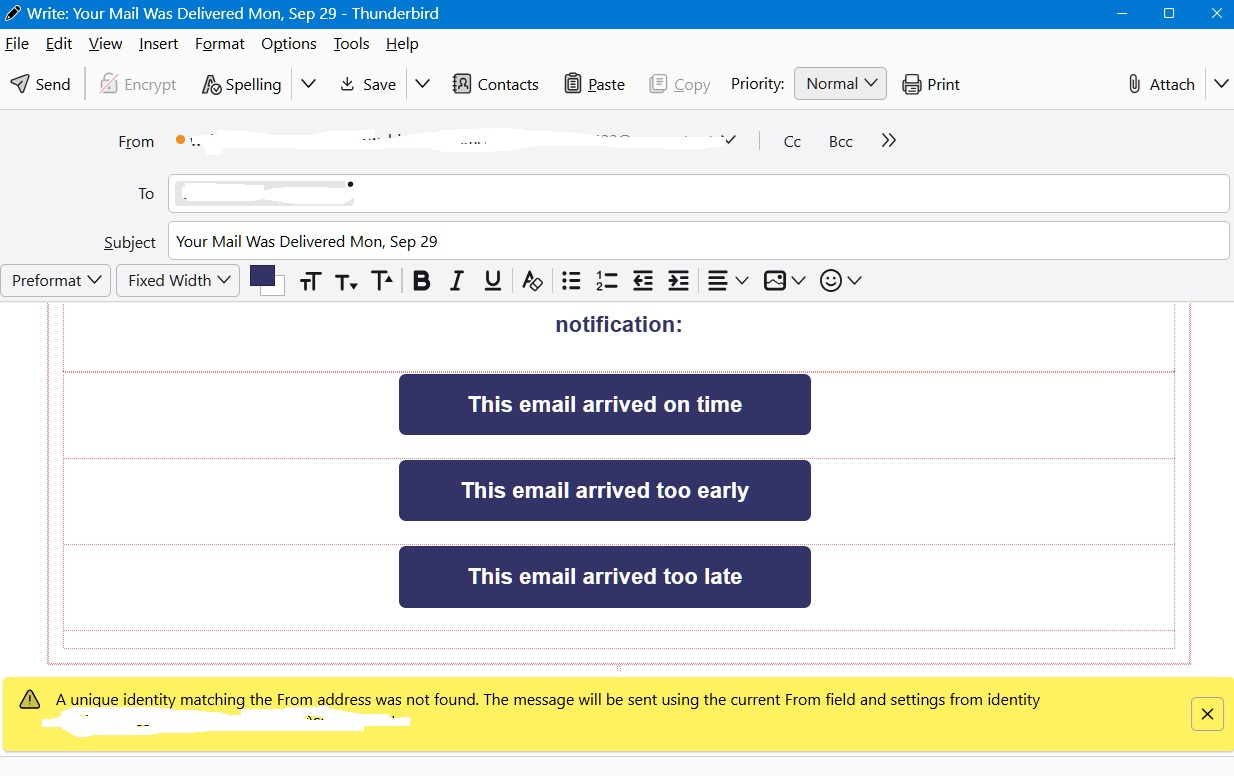Dismiss the yellow identity warning
1234x776 pixels.
[1207, 714]
